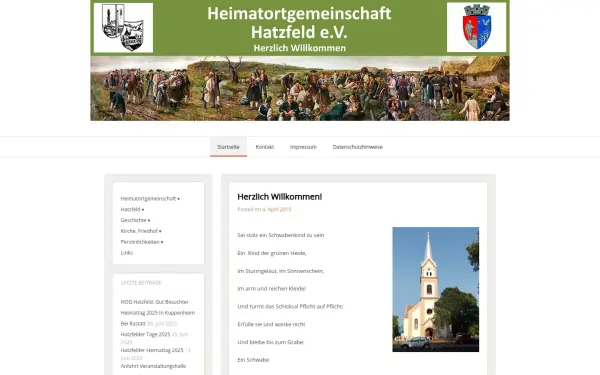This screenshot has width=600, height=375.
Task: Open the church tower photo
Action: pyautogui.click(x=435, y=290)
